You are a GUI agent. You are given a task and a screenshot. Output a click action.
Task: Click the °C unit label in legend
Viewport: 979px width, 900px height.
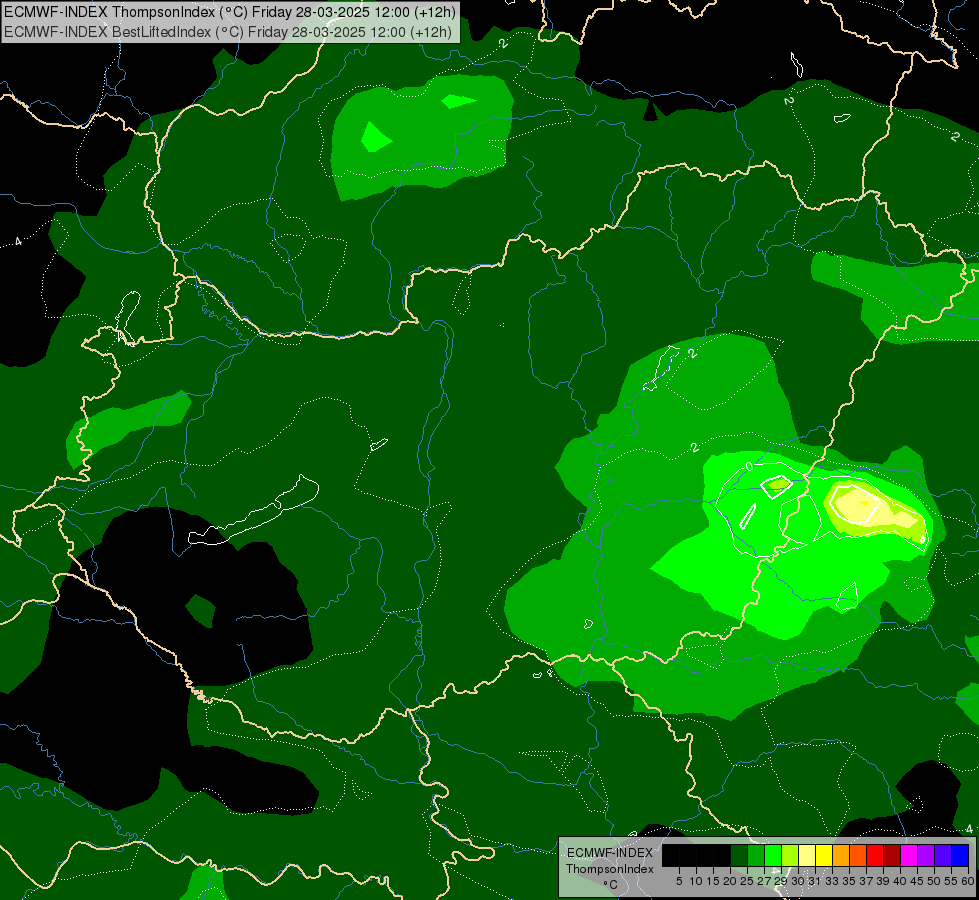point(611,884)
